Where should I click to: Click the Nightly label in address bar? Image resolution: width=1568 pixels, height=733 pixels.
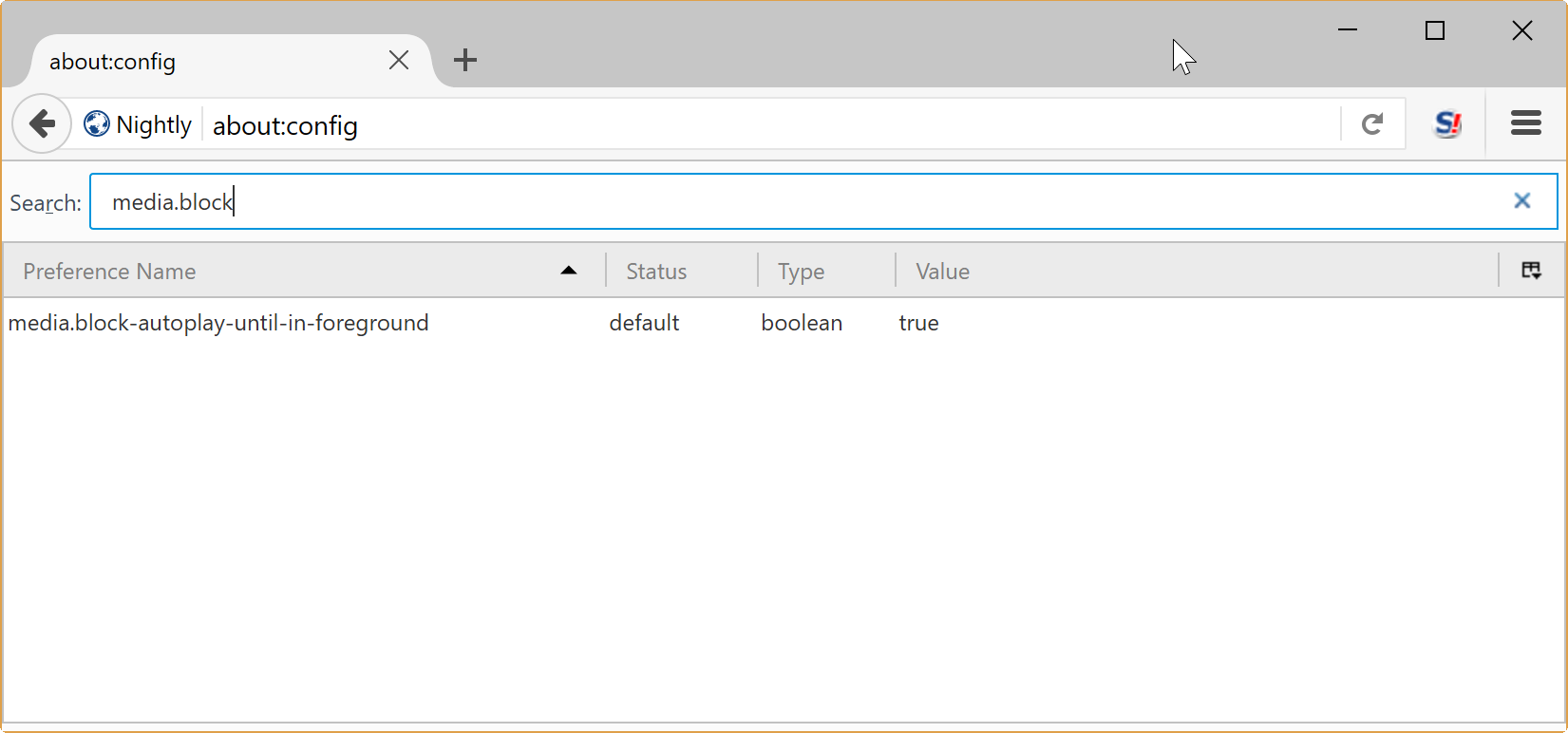click(154, 124)
